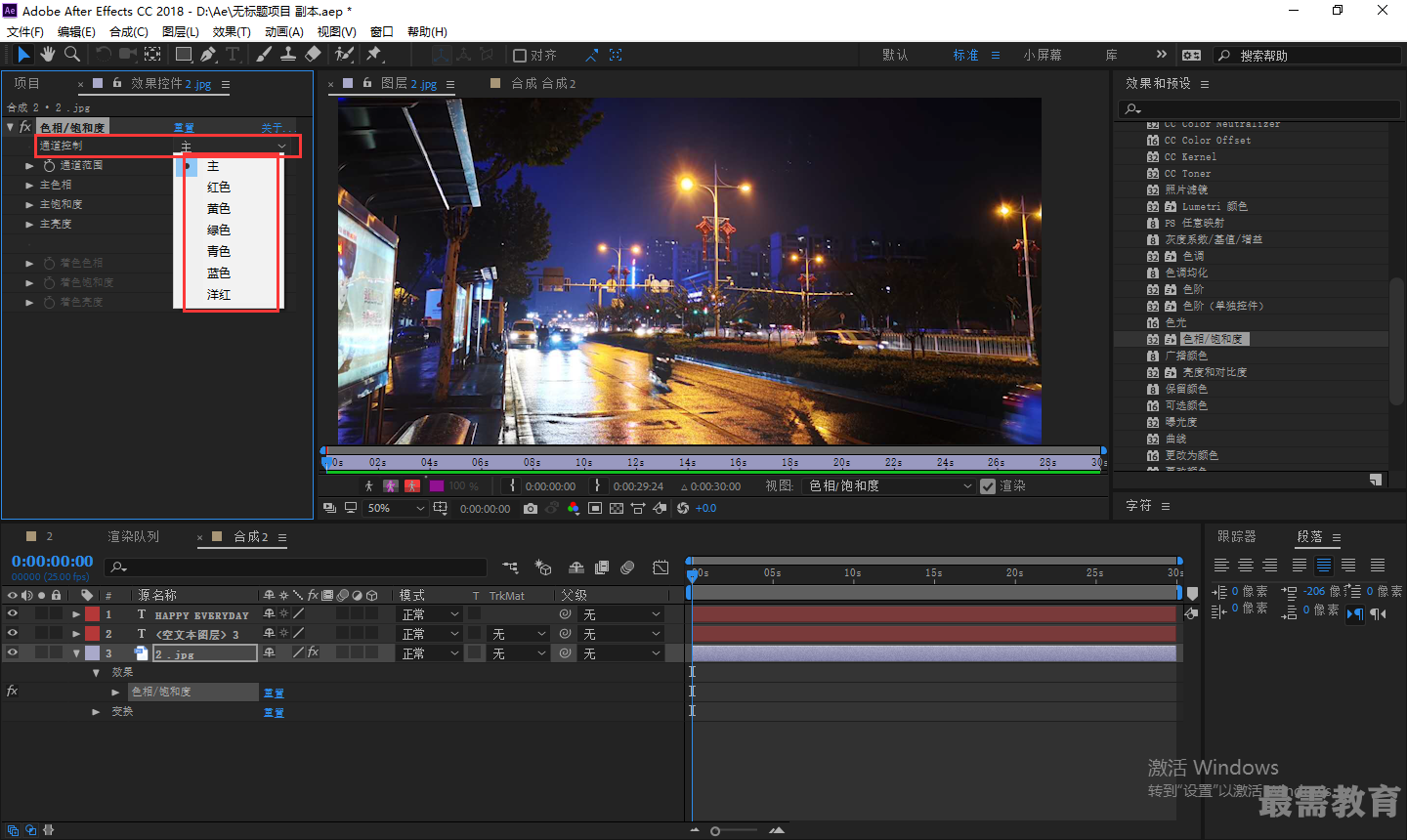Viewport: 1407px width, 840px height.
Task: Open composition mini-flowchart in timeline
Action: 510,567
